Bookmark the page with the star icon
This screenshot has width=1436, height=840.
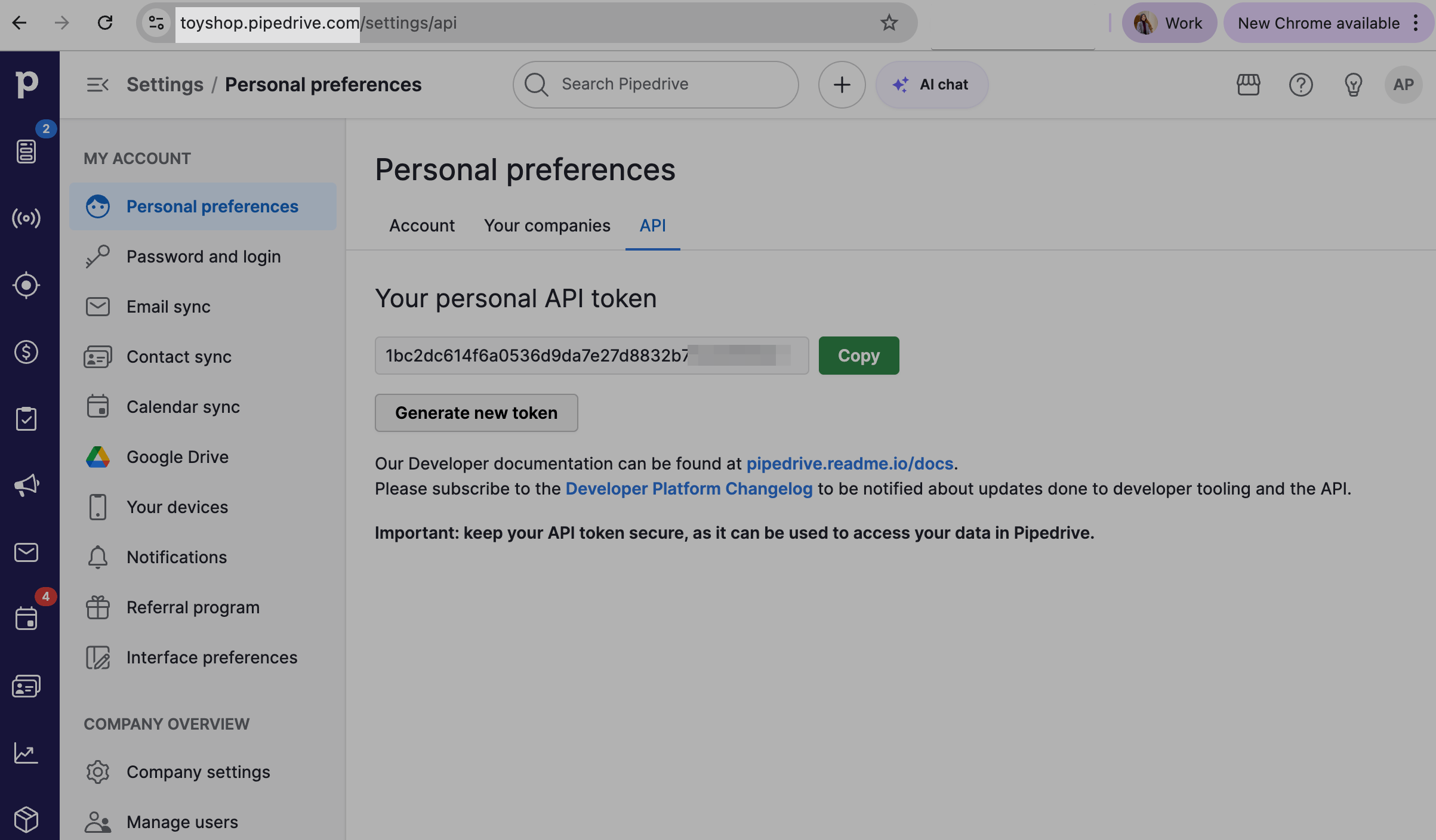tap(889, 23)
